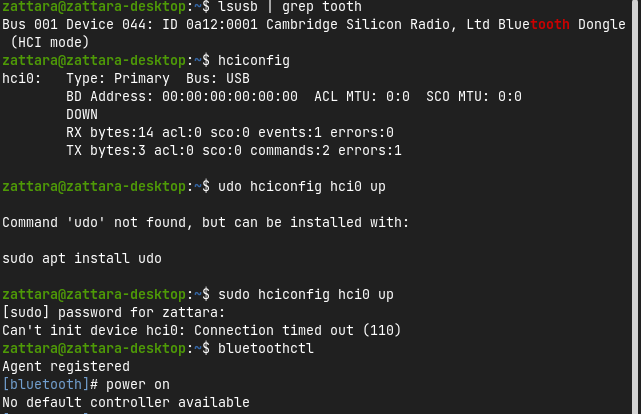Screen dimensions: 641x414
Task: Click 'Cambridge Silicon Radio, Ltd' text
Action: pos(378,25)
